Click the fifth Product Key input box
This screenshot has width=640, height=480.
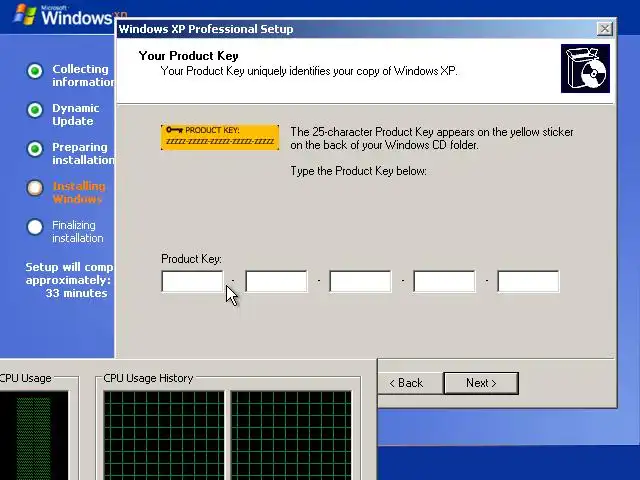[529, 281]
